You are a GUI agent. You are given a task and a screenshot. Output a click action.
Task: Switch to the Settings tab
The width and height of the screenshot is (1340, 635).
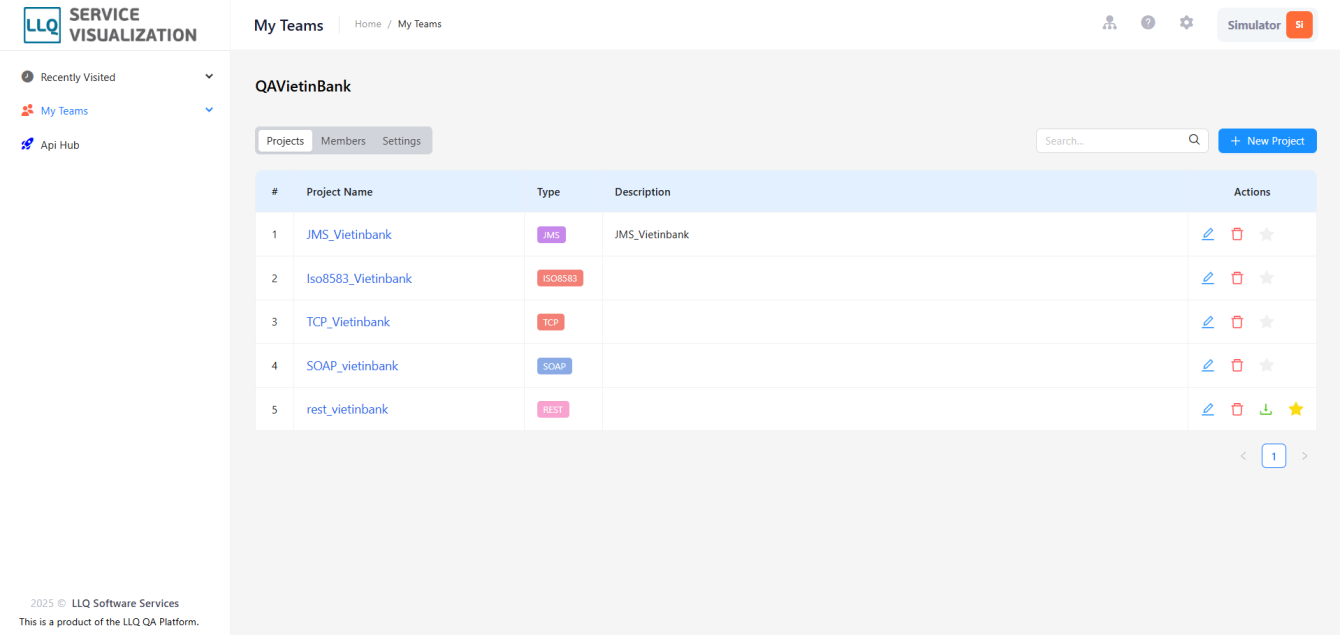pyautogui.click(x=401, y=141)
